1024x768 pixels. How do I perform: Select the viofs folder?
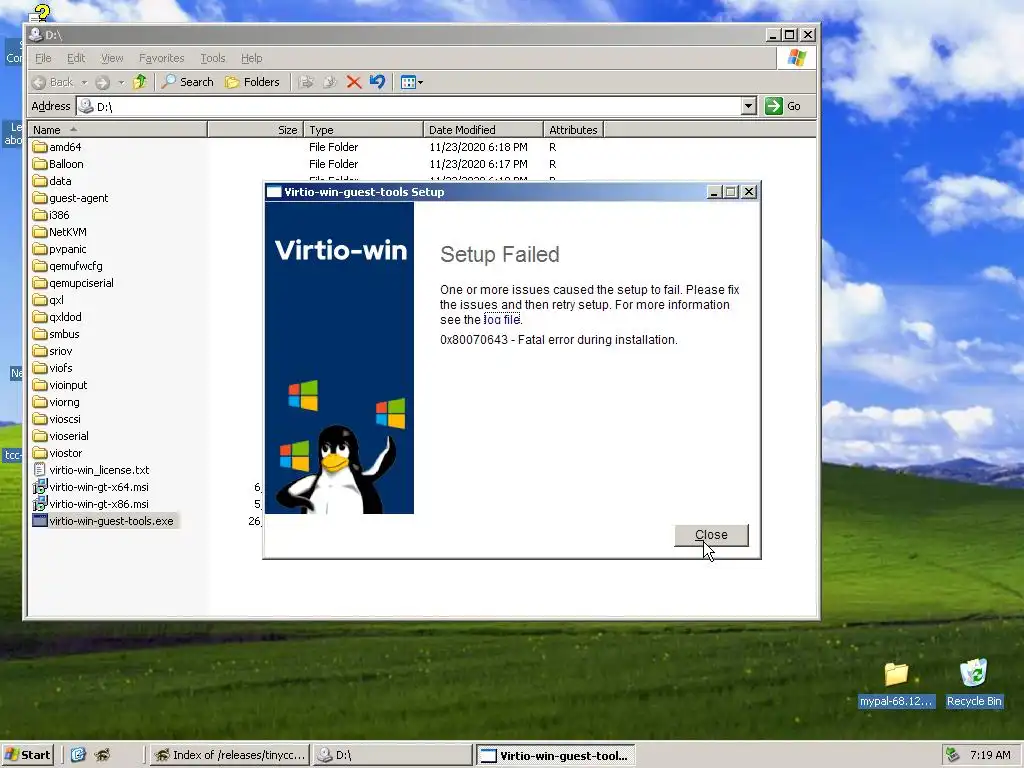(52, 368)
